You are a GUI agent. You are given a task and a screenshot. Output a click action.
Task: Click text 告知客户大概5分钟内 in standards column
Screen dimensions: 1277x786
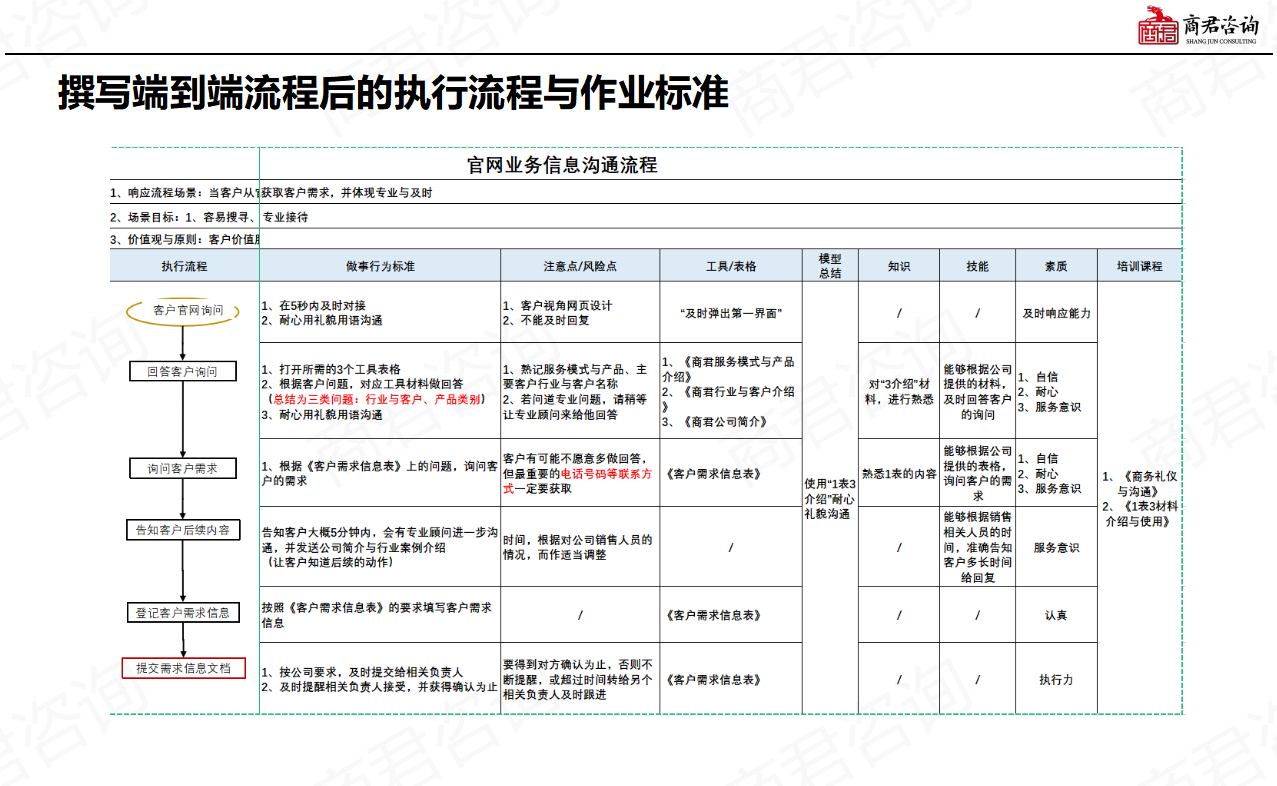(320, 533)
